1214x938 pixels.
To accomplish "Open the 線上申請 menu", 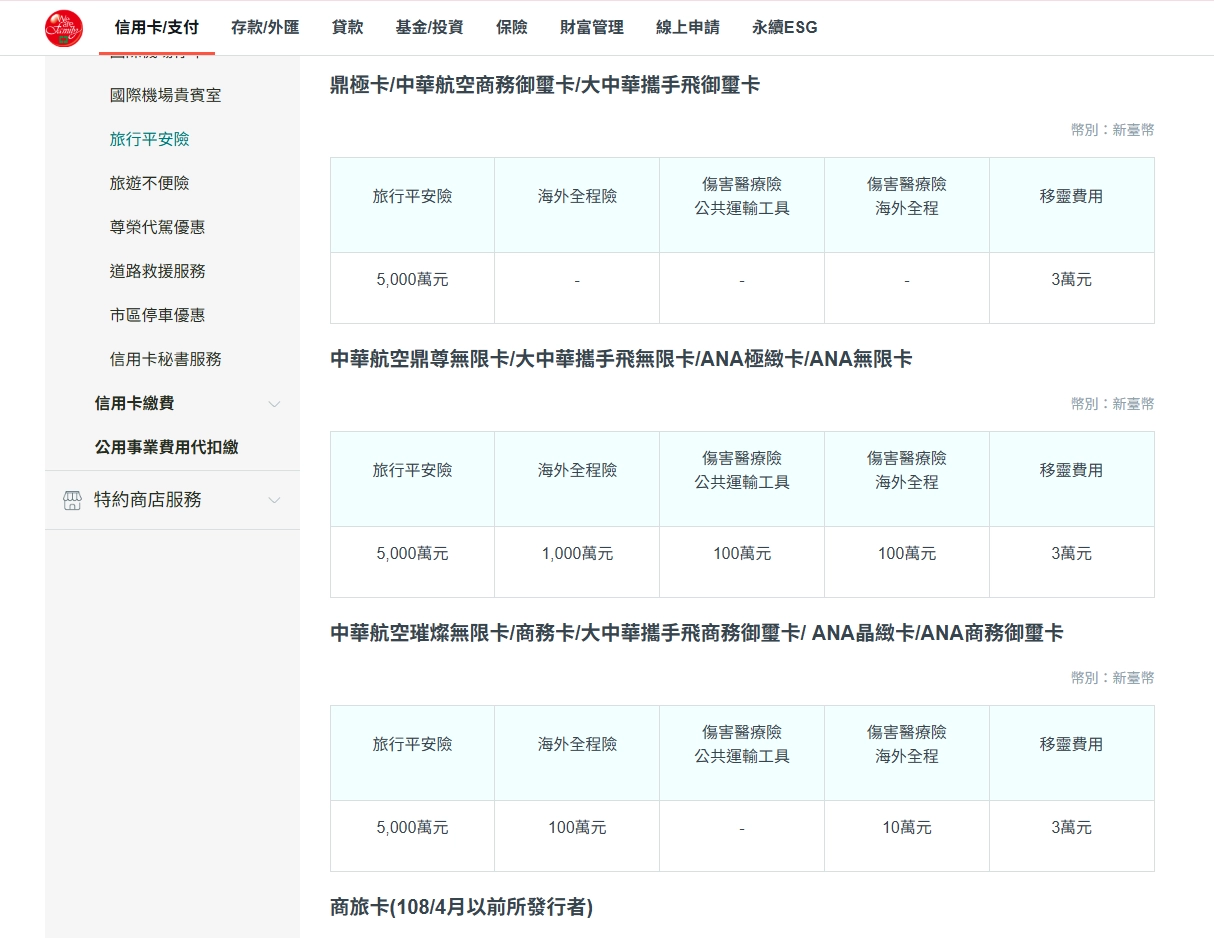I will [687, 28].
